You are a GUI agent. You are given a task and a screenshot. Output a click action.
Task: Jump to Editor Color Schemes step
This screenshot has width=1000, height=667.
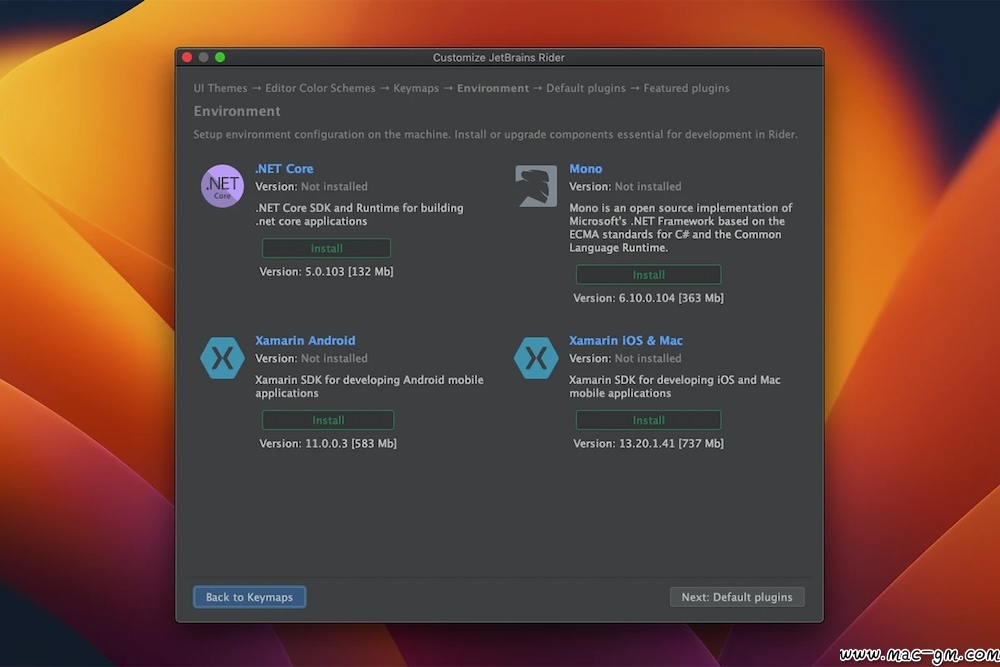pyautogui.click(x=320, y=88)
